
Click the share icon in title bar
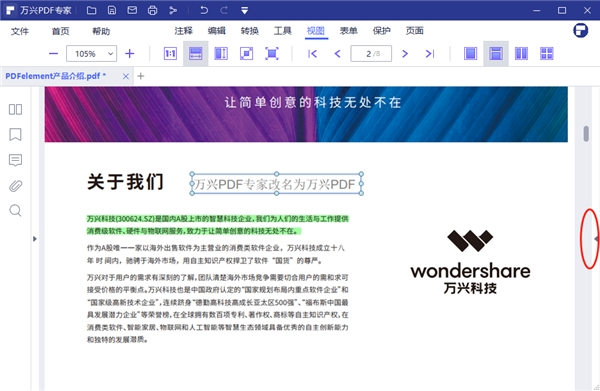(x=173, y=10)
